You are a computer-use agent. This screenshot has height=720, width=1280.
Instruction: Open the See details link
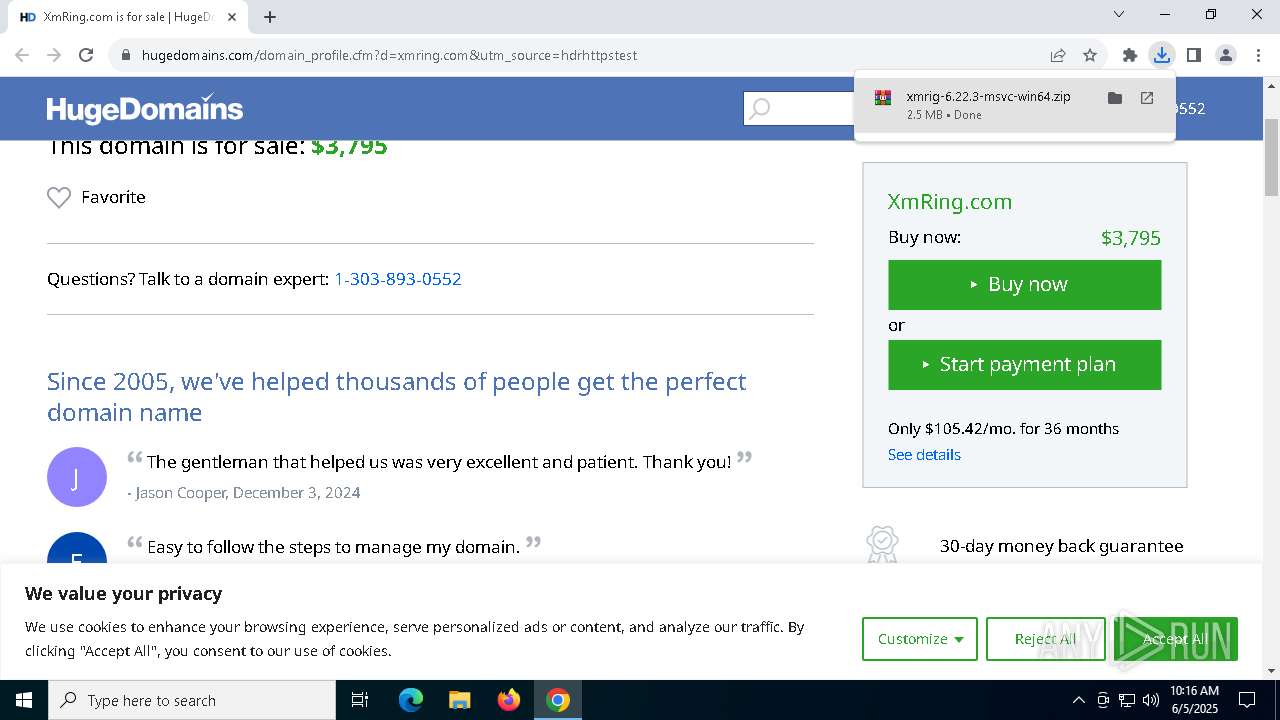click(x=924, y=454)
